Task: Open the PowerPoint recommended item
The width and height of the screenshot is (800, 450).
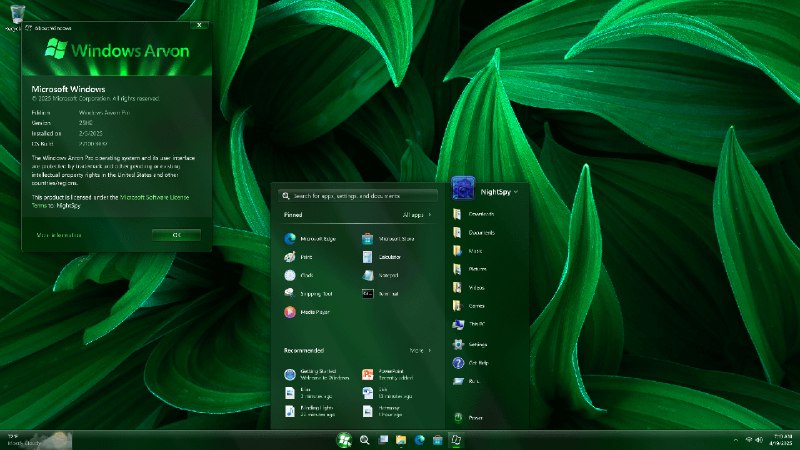Action: (388, 374)
